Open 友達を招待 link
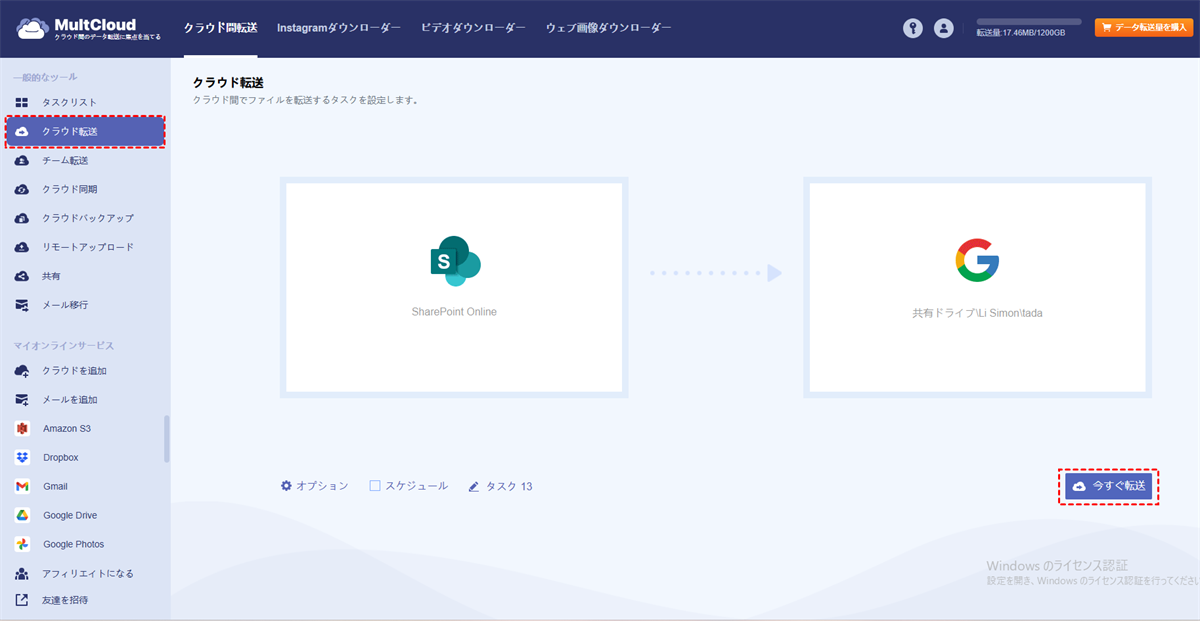Screen dimensions: 1200x621 coord(65,601)
